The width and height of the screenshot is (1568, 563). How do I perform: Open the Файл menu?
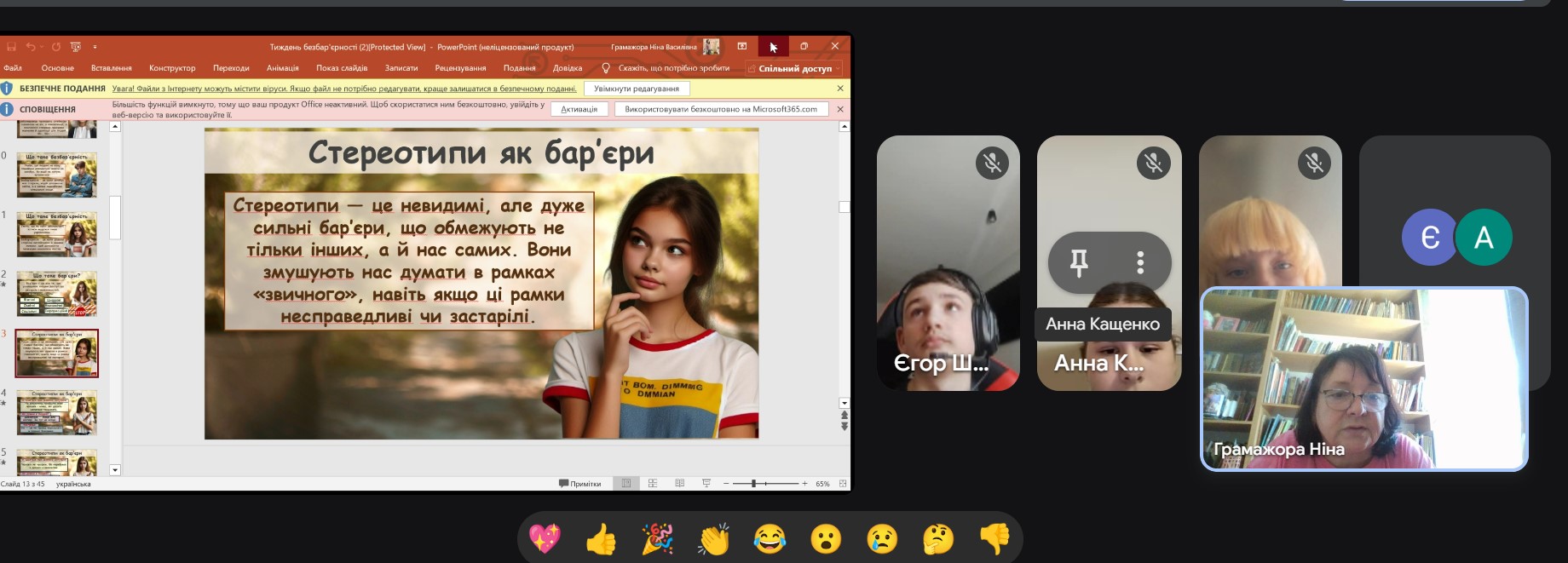point(13,68)
